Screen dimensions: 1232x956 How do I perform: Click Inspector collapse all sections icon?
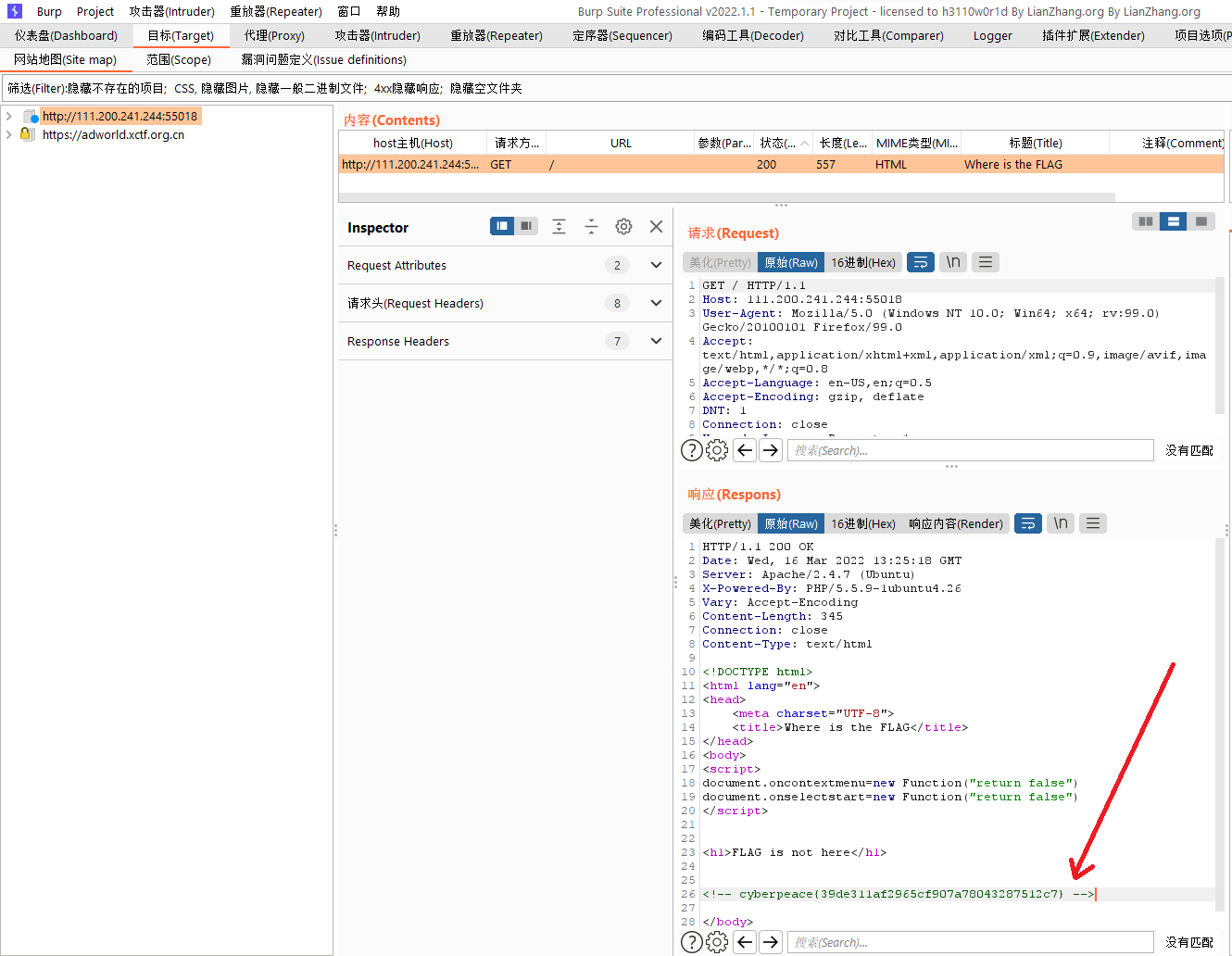591,226
